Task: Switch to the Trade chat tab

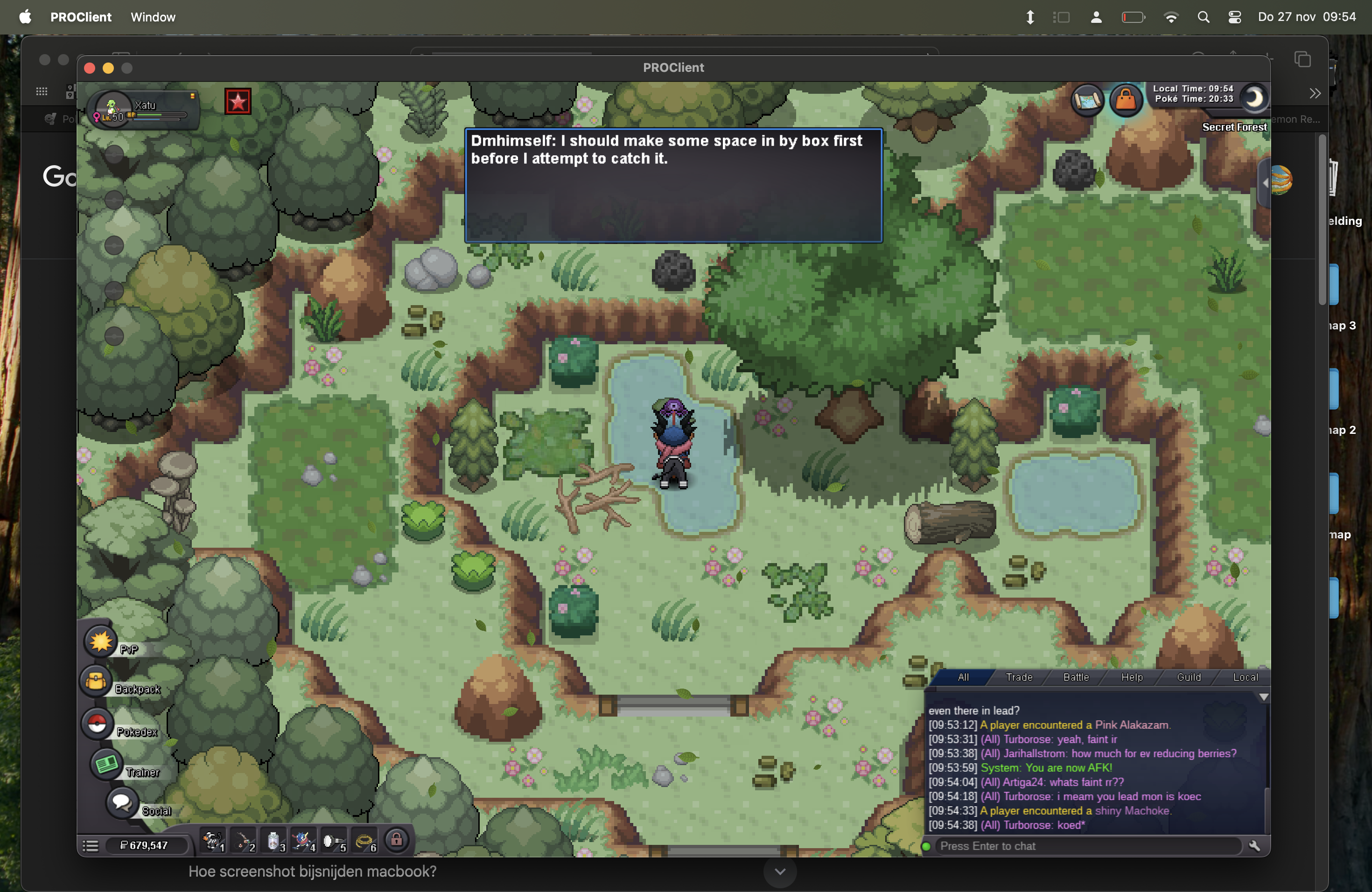Action: [1019, 677]
